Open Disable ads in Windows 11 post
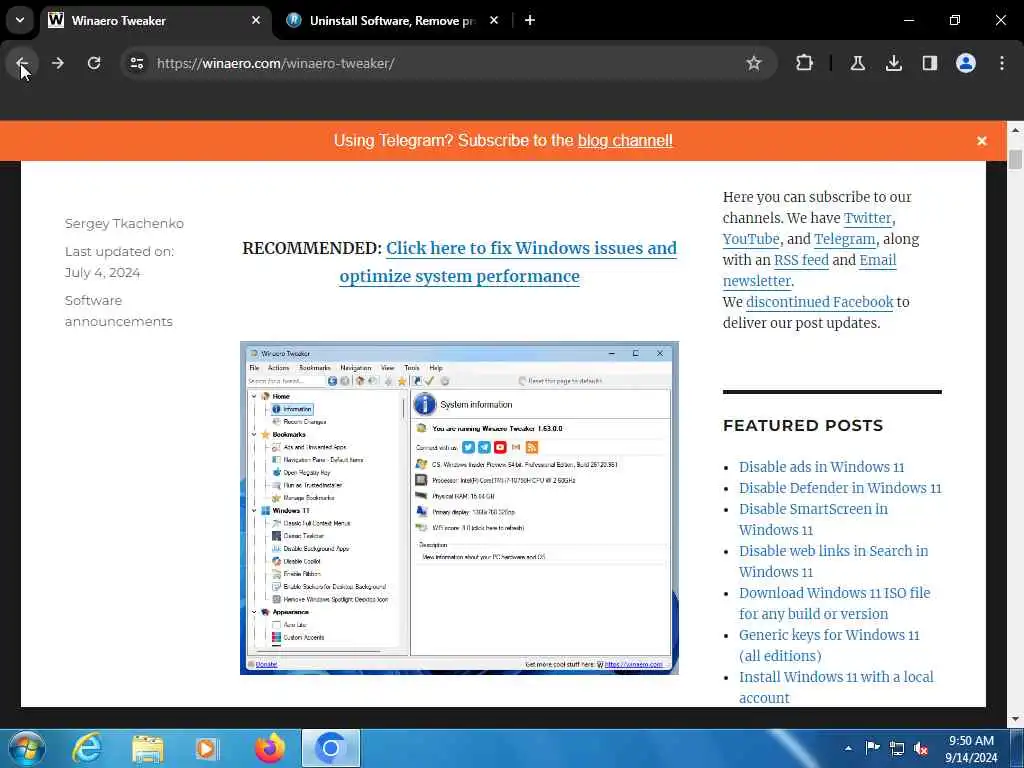The height and width of the screenshot is (768, 1024). click(x=822, y=467)
